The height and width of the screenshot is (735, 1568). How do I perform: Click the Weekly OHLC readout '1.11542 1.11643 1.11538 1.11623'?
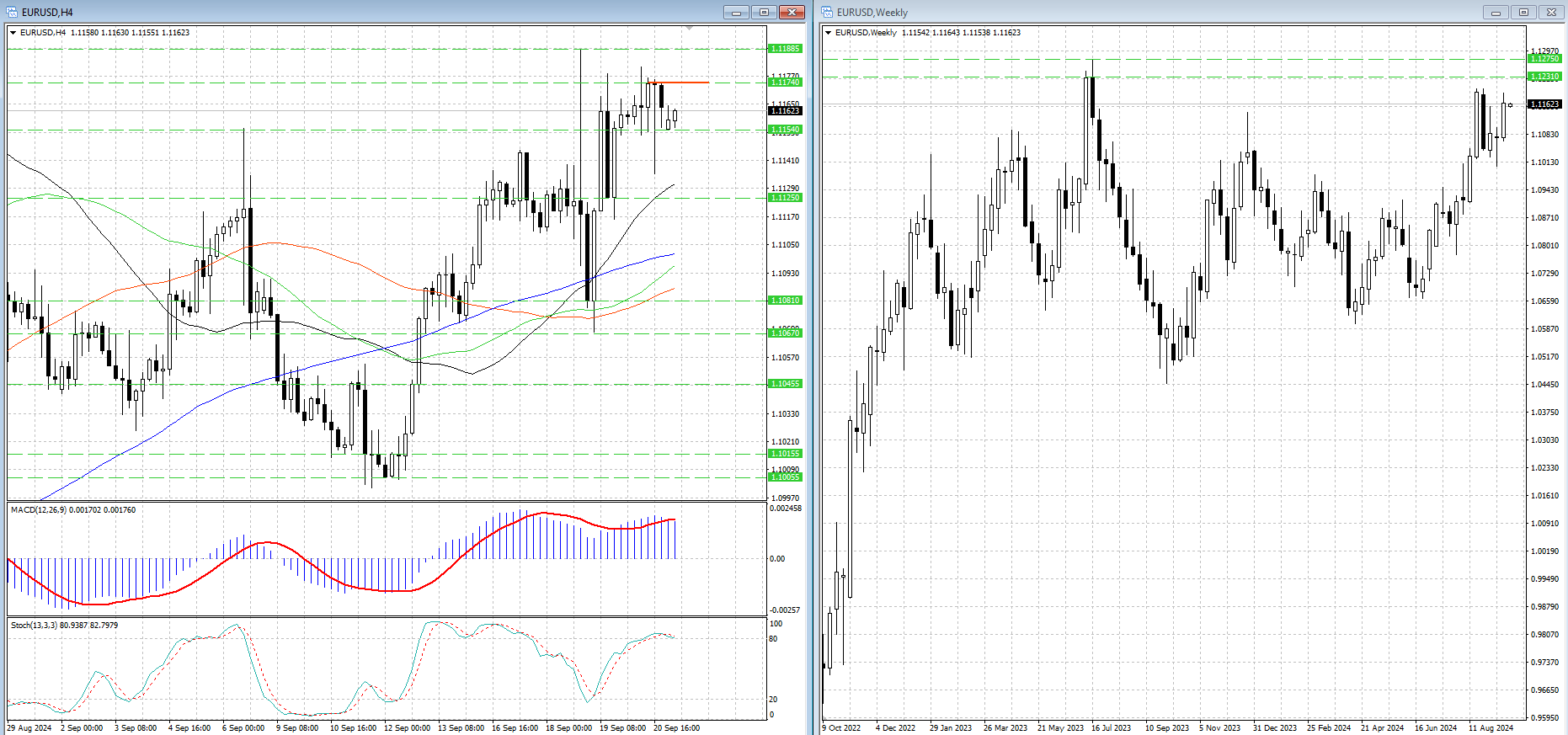coord(961,33)
